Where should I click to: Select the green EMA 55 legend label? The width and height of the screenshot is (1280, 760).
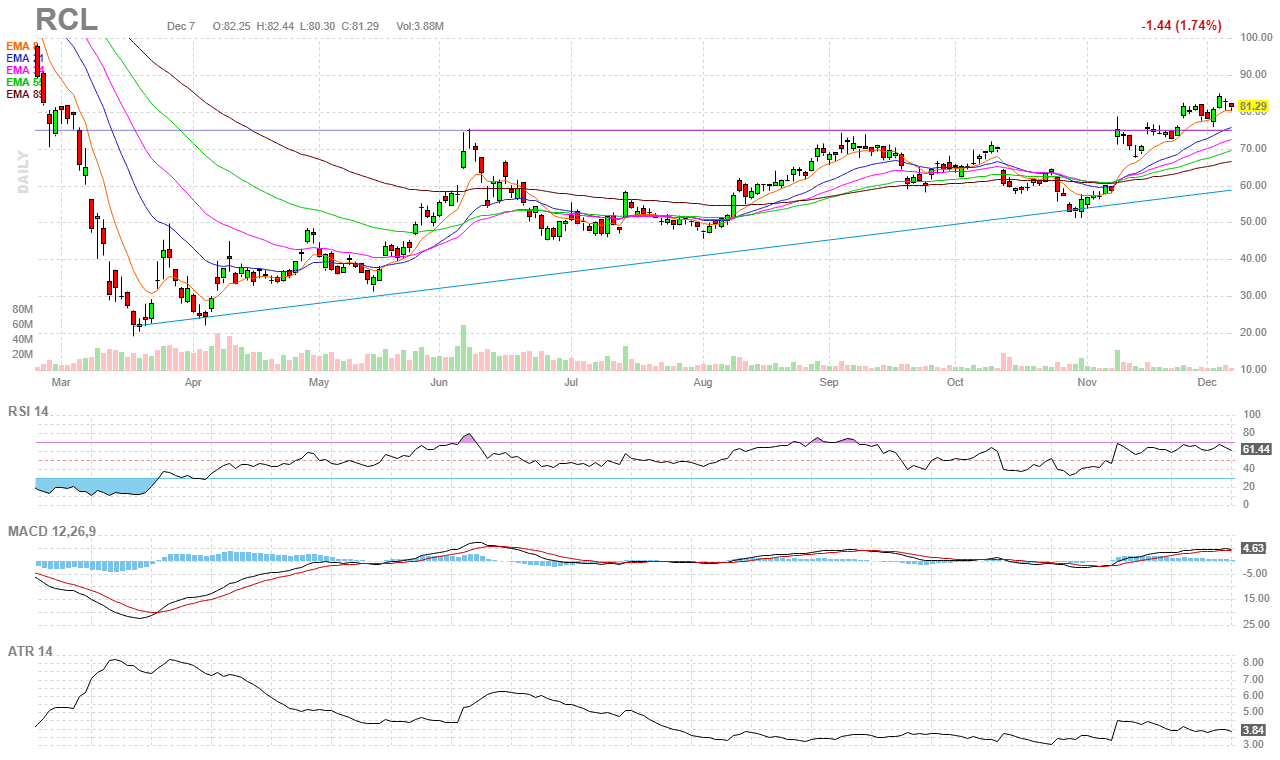pyautogui.click(x=25, y=82)
